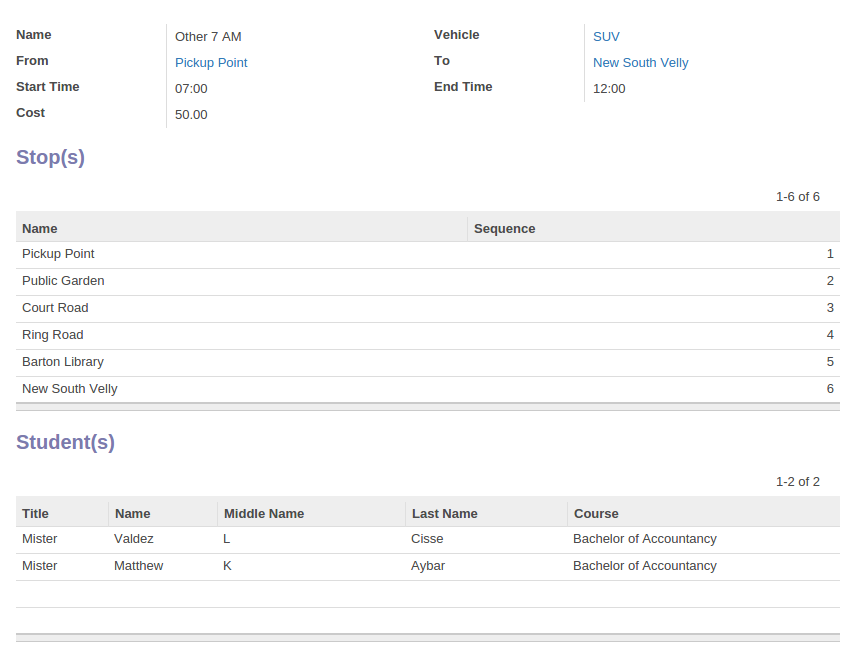
Task: Sort students by Middle Name column header
Action: [311, 514]
